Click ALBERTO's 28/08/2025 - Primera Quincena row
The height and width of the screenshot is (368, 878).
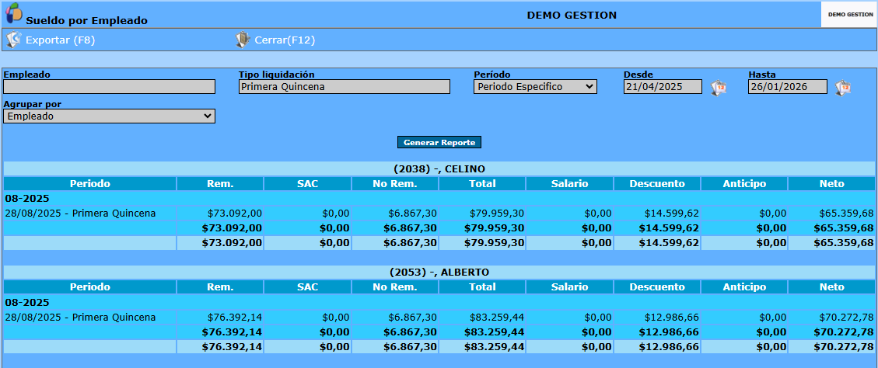click(x=439, y=317)
